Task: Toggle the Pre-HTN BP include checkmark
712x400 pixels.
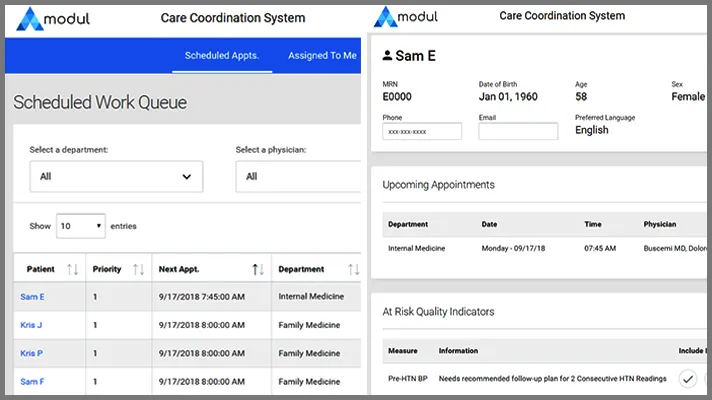Action: 688,378
